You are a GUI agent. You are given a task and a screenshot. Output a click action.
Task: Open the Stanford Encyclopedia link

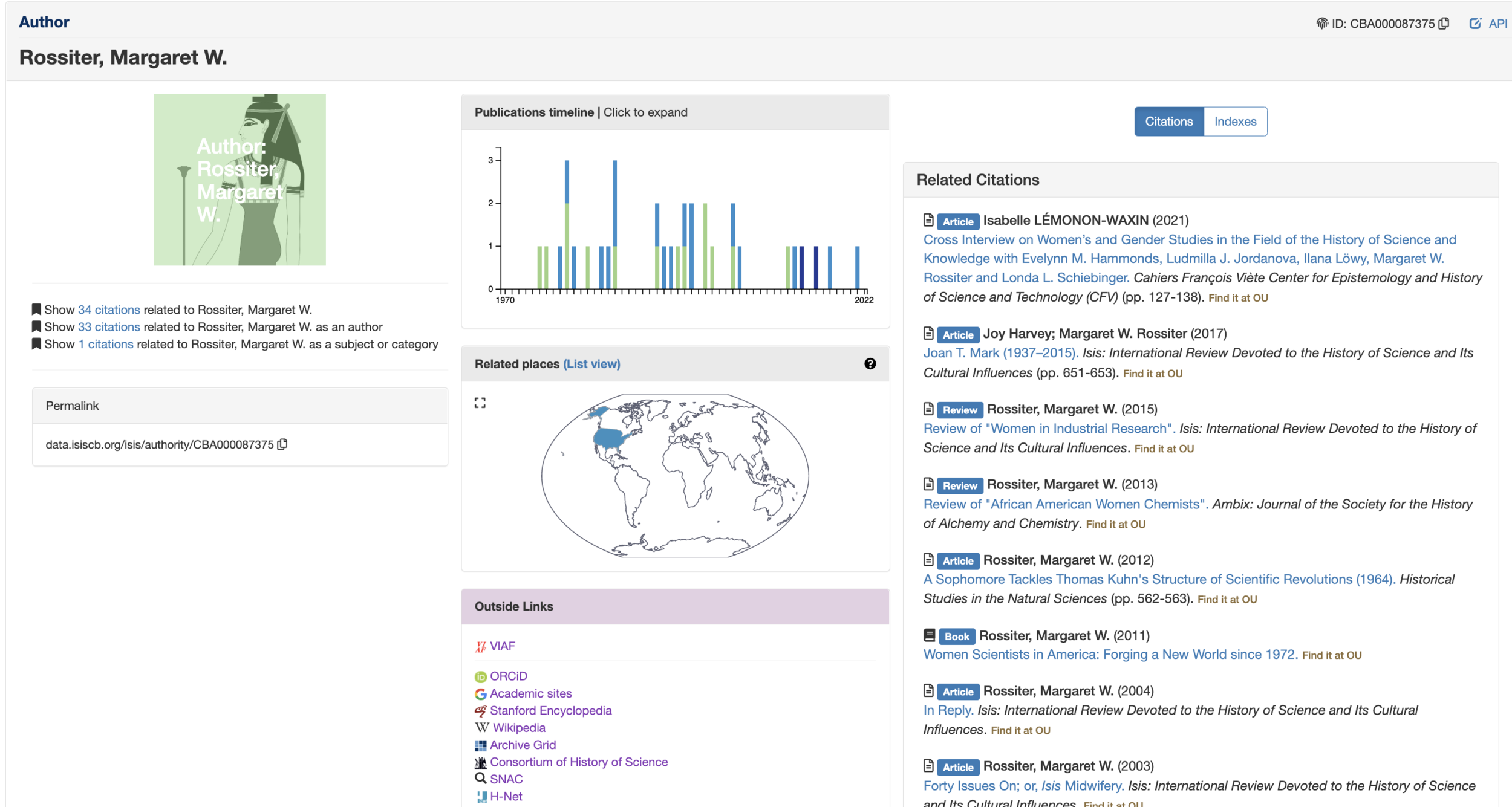(550, 710)
